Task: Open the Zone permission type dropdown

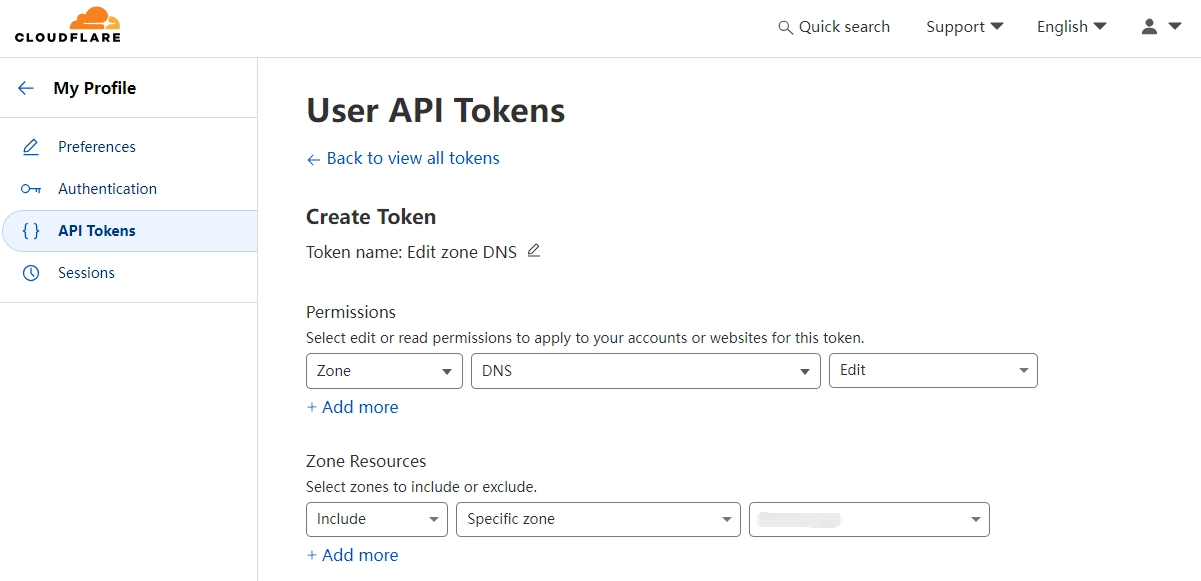Action: tap(384, 371)
